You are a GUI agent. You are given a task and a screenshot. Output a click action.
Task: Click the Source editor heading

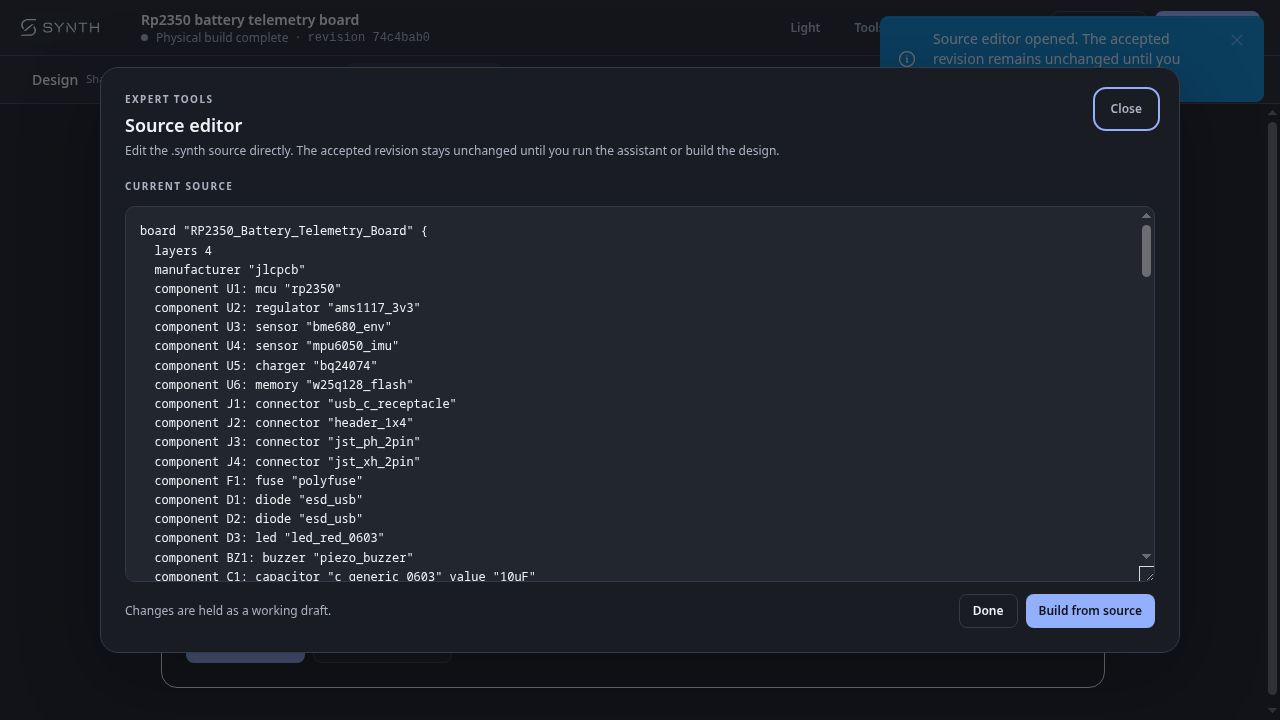pos(184,126)
